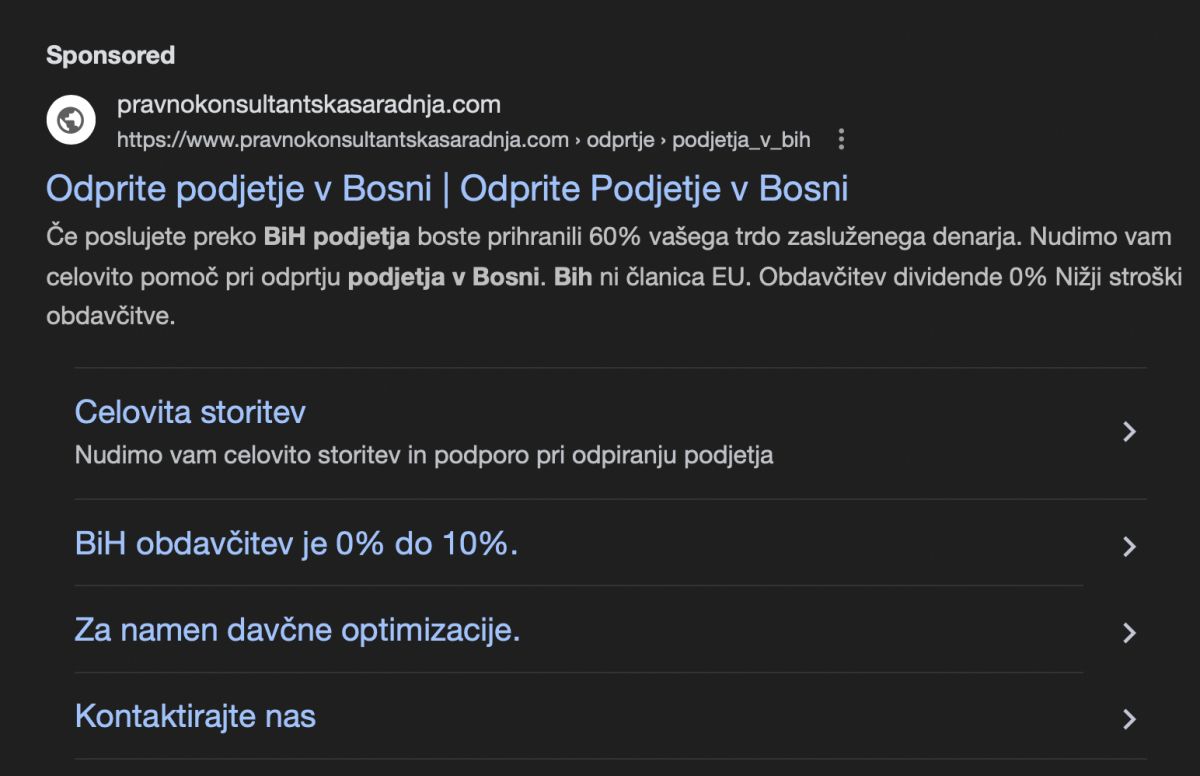Click the Nudimo vam celovito storitev subtitle

tap(424, 456)
